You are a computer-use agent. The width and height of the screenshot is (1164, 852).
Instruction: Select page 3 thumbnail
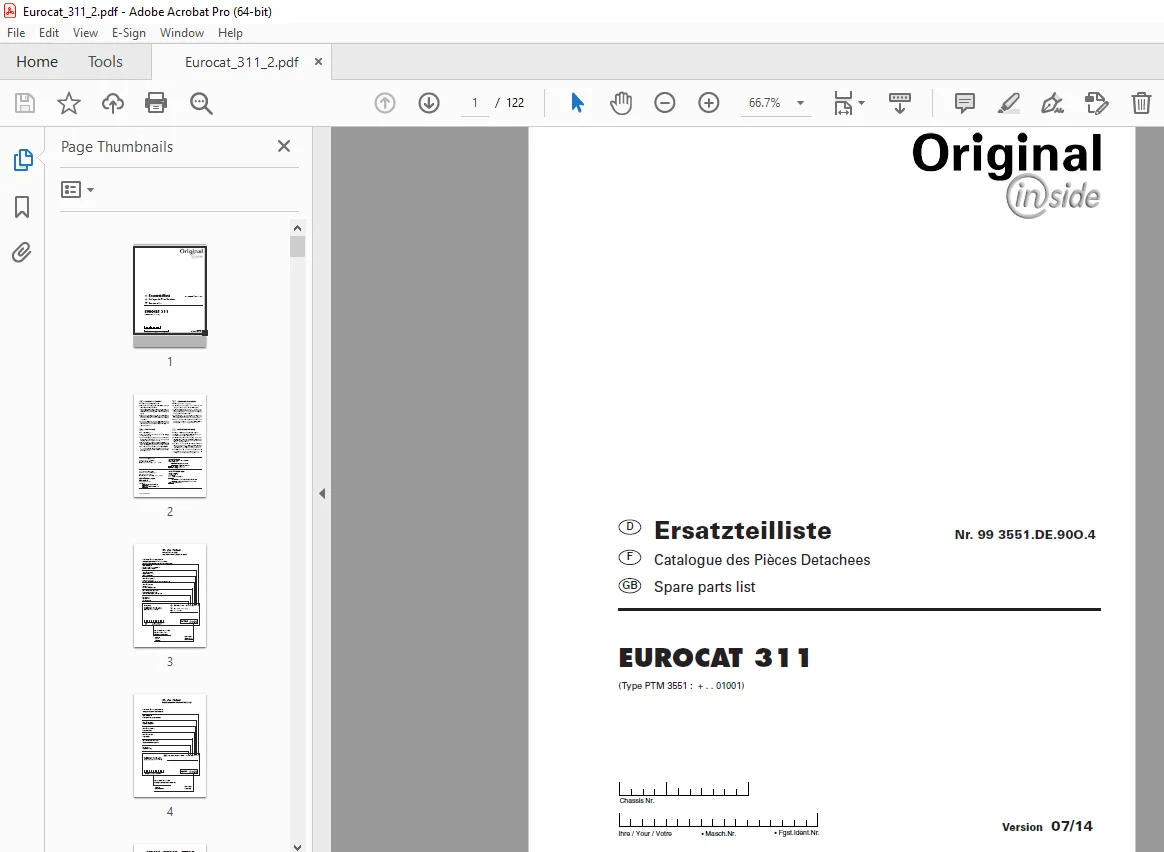pos(170,596)
